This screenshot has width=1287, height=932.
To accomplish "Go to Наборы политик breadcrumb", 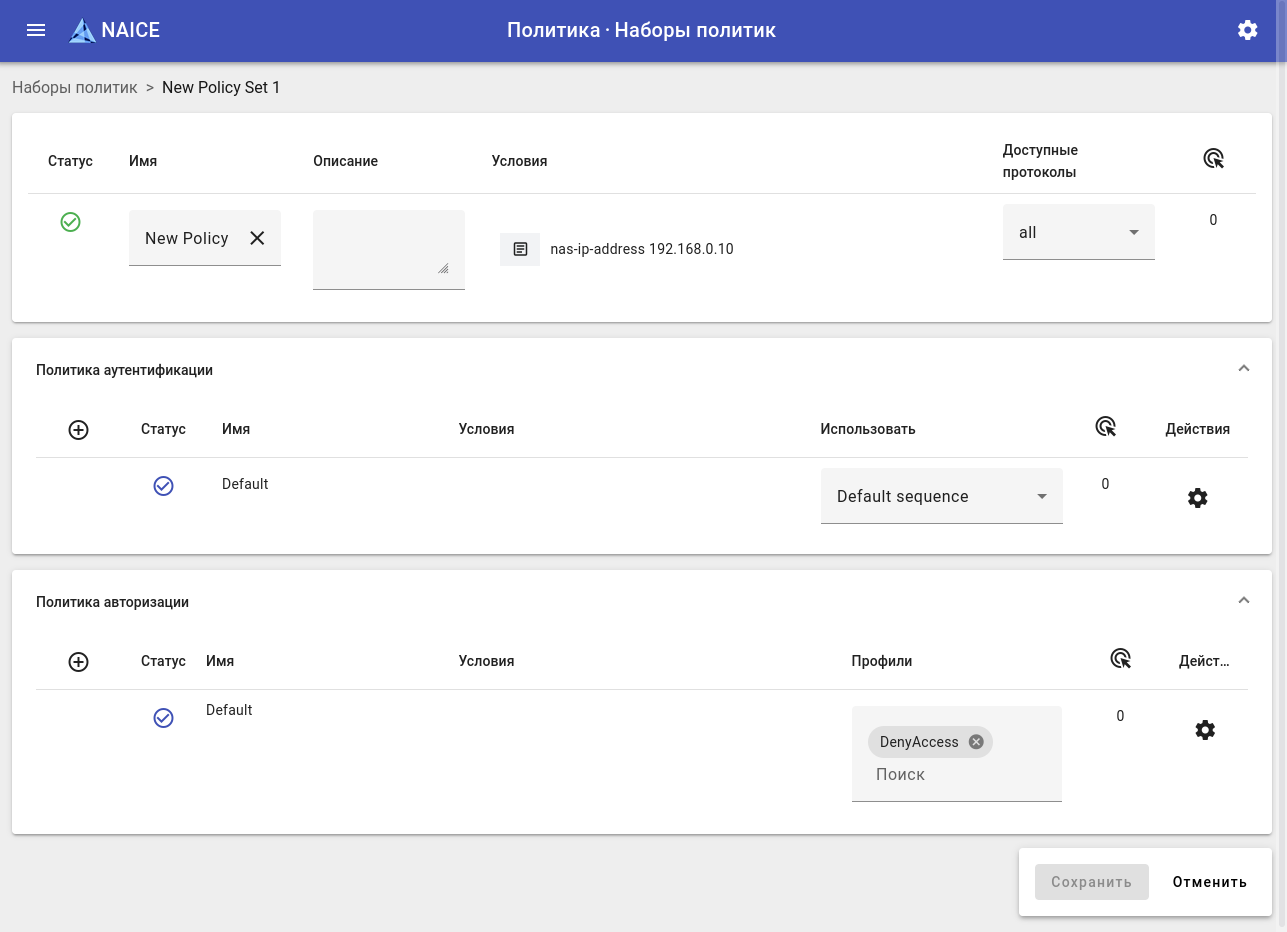I will (x=75, y=88).
